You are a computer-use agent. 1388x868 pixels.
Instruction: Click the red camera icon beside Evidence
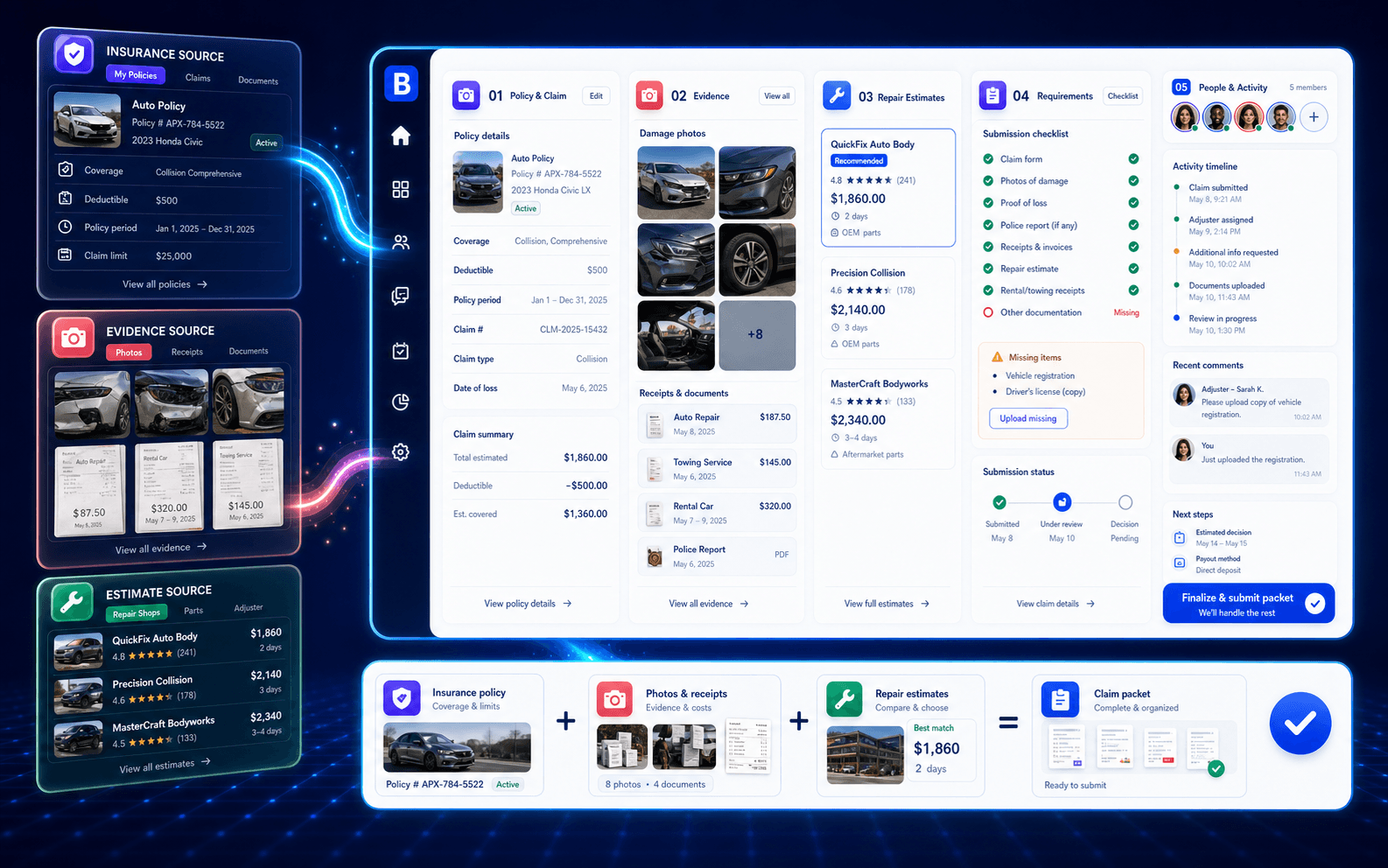pos(649,95)
